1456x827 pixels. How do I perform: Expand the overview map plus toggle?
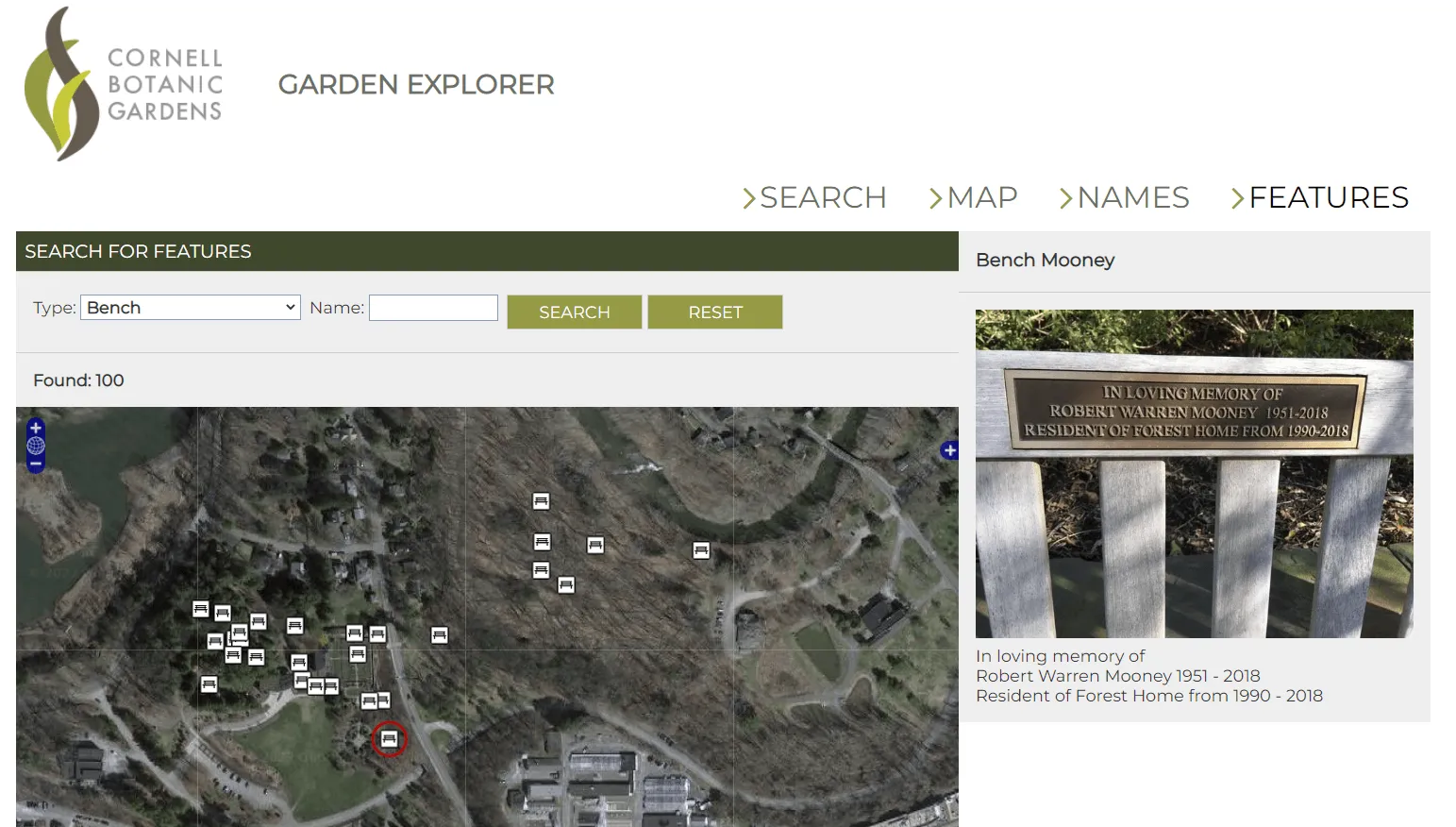pyautogui.click(x=949, y=450)
